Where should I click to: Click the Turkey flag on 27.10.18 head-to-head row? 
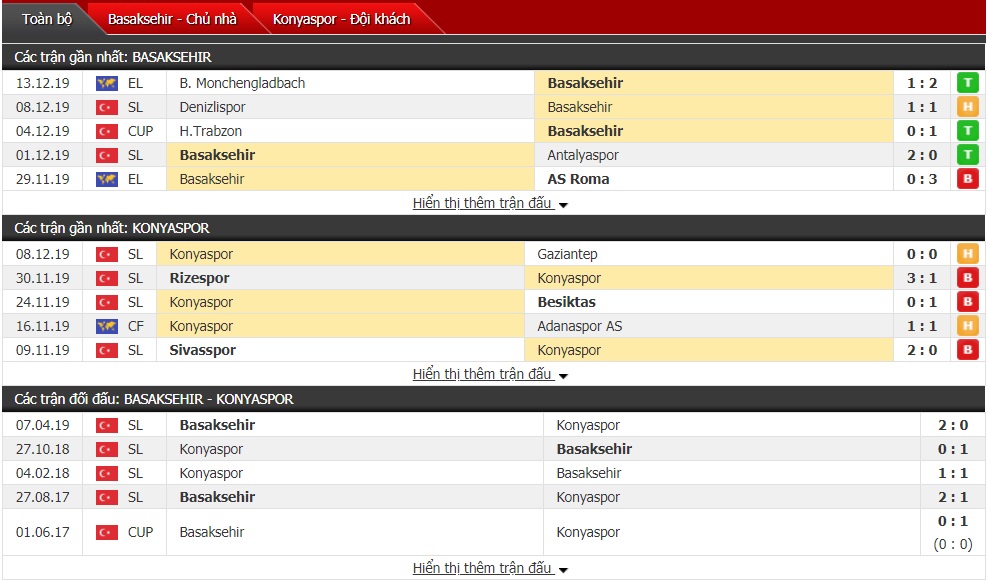[x=106, y=450]
